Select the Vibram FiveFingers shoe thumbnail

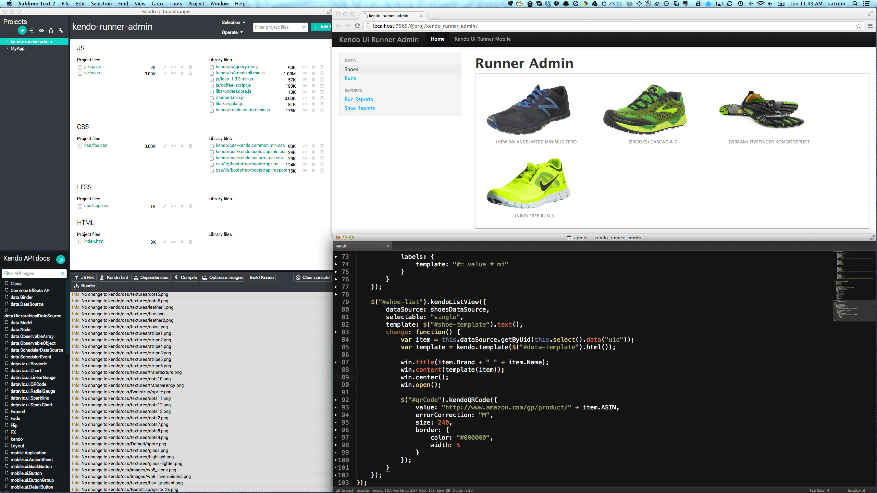click(762, 109)
